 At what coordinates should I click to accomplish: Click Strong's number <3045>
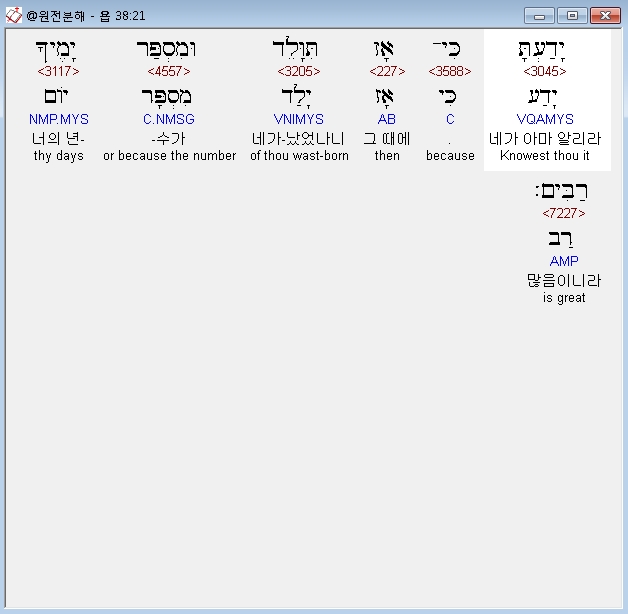pos(545,71)
